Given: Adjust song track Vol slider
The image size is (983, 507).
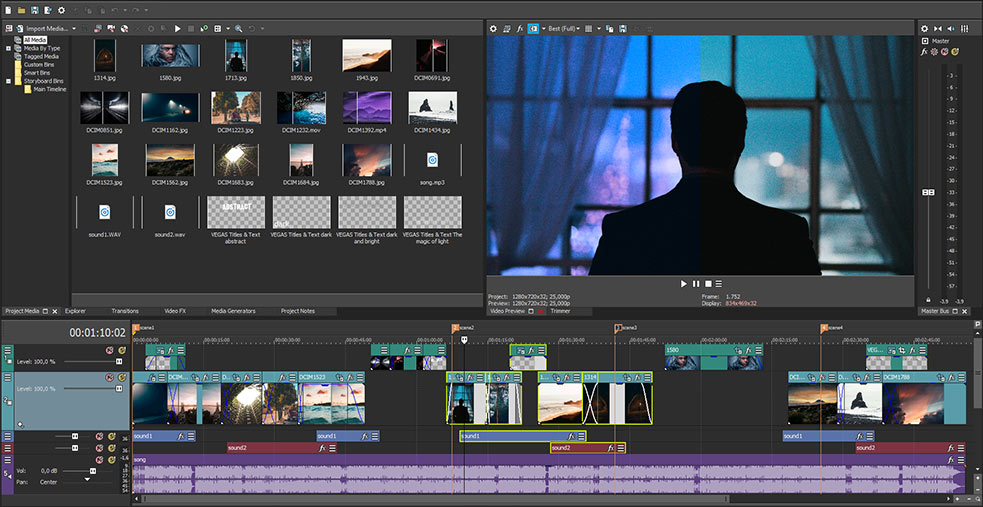Looking at the screenshot, I should (93, 470).
